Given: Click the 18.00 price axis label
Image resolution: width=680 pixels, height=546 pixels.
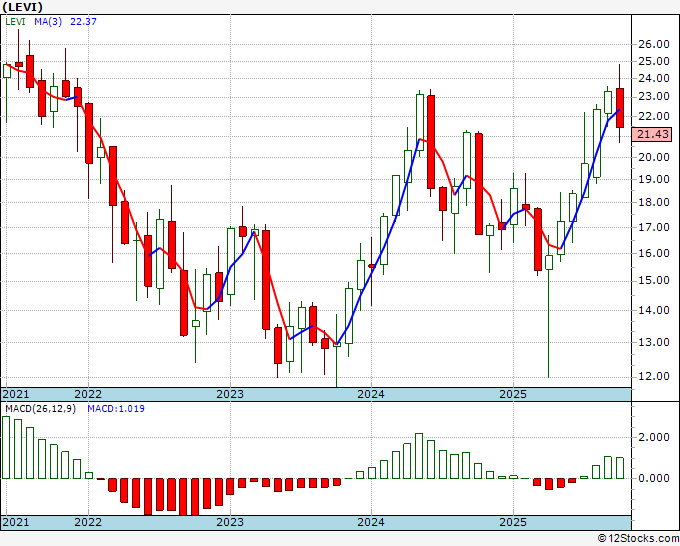Looking at the screenshot, I should [x=654, y=202].
